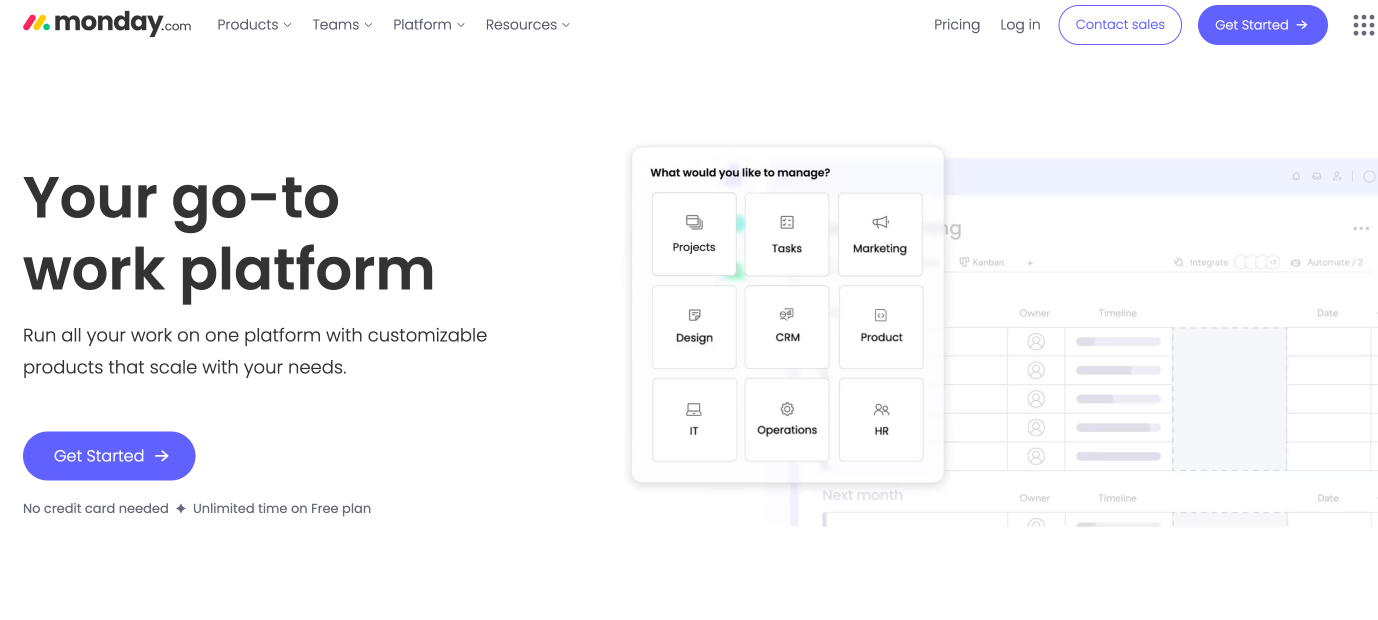The height and width of the screenshot is (620, 1378).
Task: Select the Product code tile
Action: [881, 327]
